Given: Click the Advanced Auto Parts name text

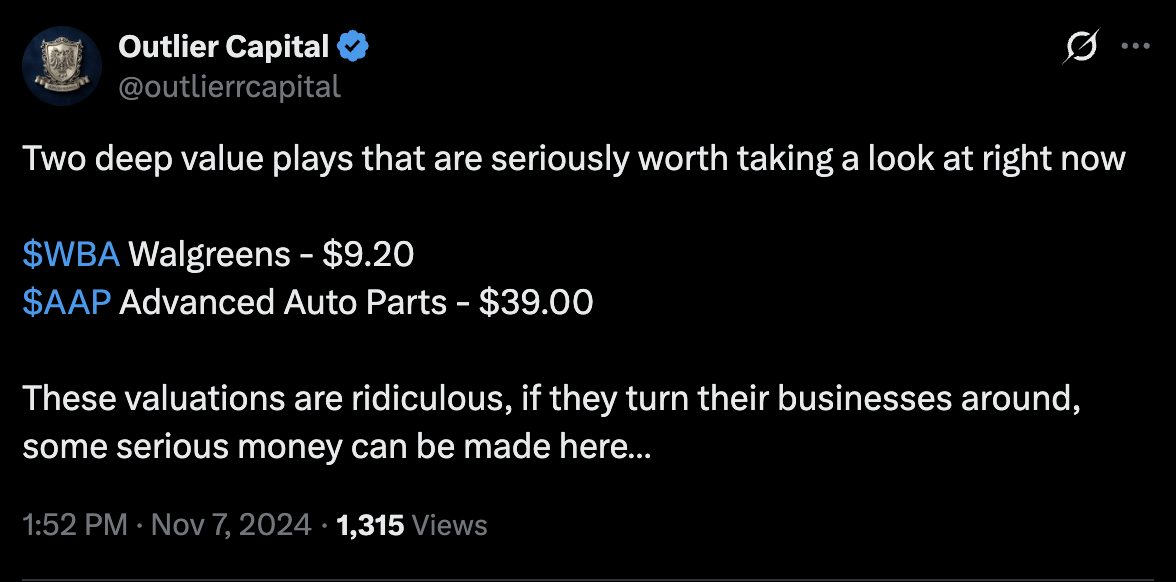Looking at the screenshot, I should pyautogui.click(x=283, y=302).
